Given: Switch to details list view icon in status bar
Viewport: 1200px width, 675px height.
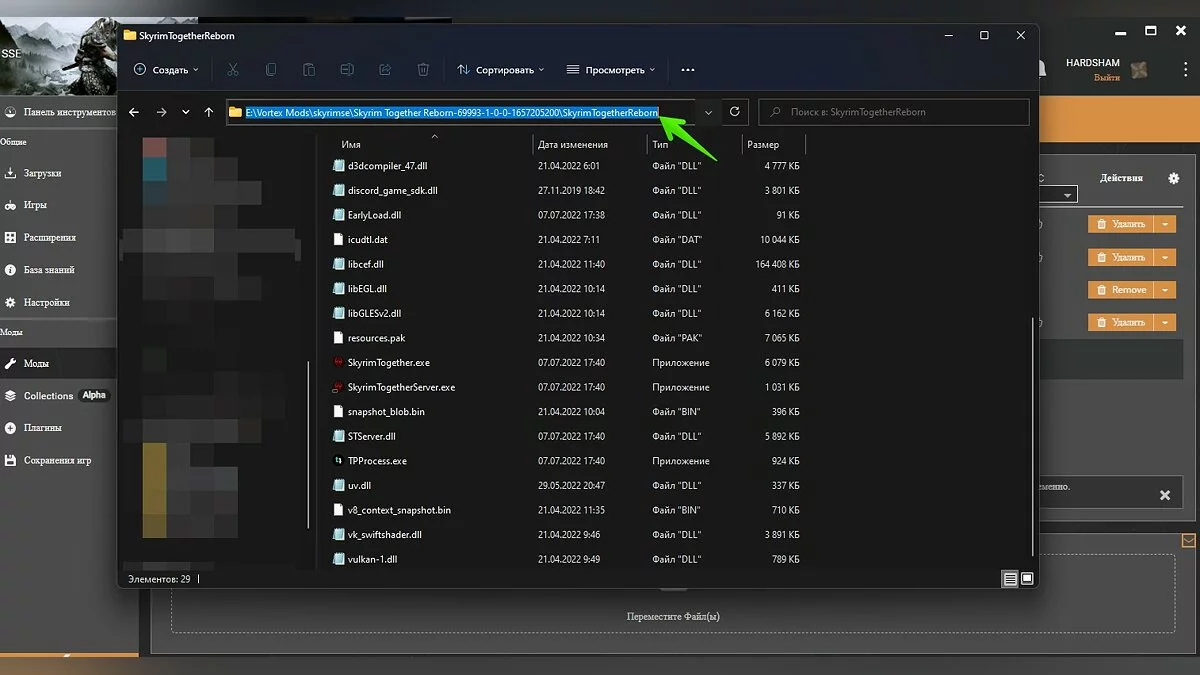Looking at the screenshot, I should (x=1010, y=579).
